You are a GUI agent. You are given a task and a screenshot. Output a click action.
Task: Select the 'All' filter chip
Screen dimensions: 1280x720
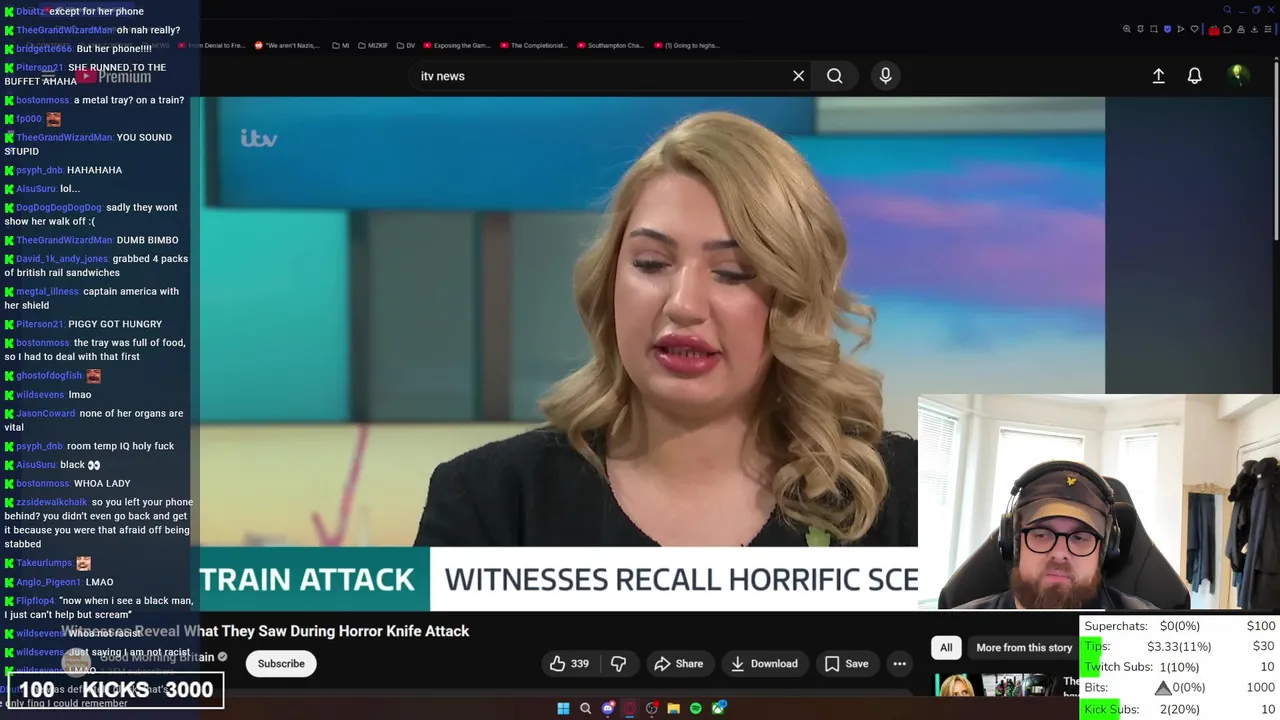(946, 647)
